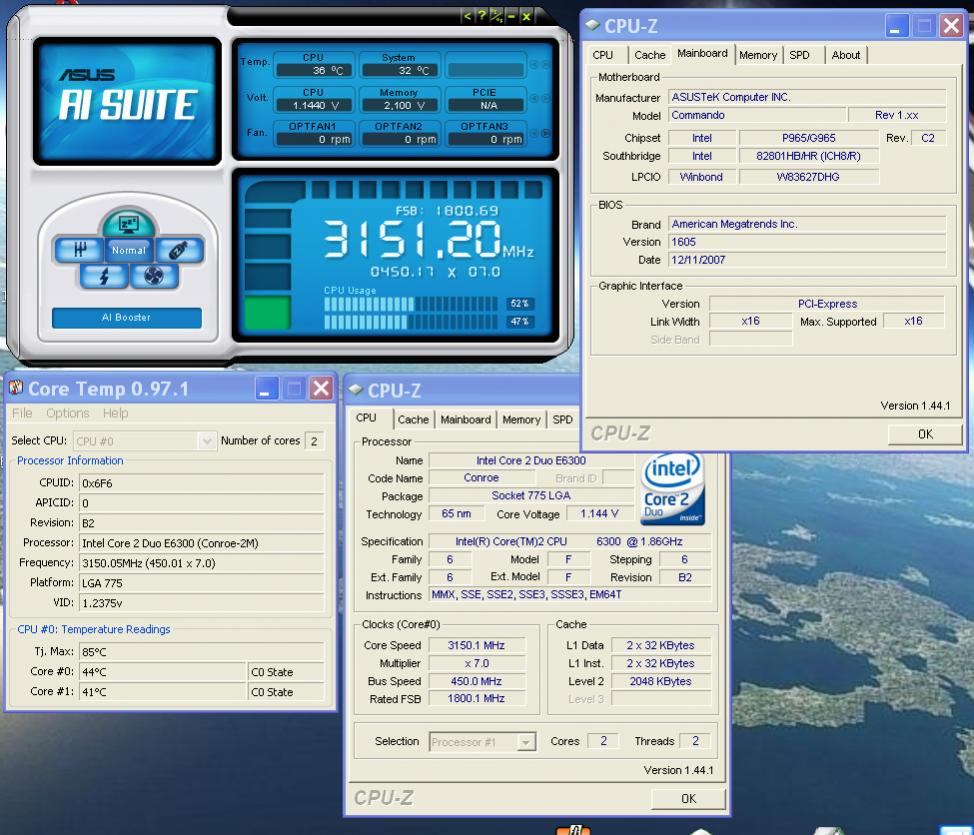Open Memory tab in lower CPU-Z window
This screenshot has height=835, width=974.
pos(521,420)
